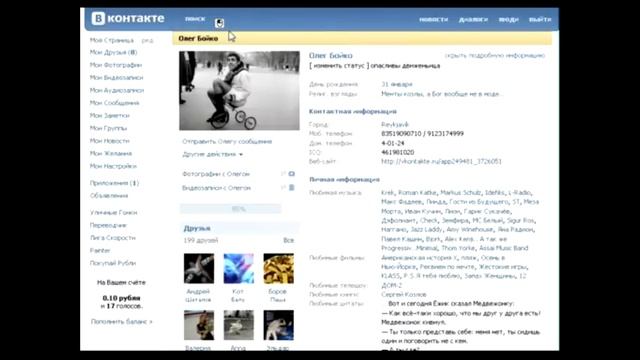This screenshot has width=640, height=360.
Task: Open Видеозаписи с Олегом link
Action: pos(216,188)
